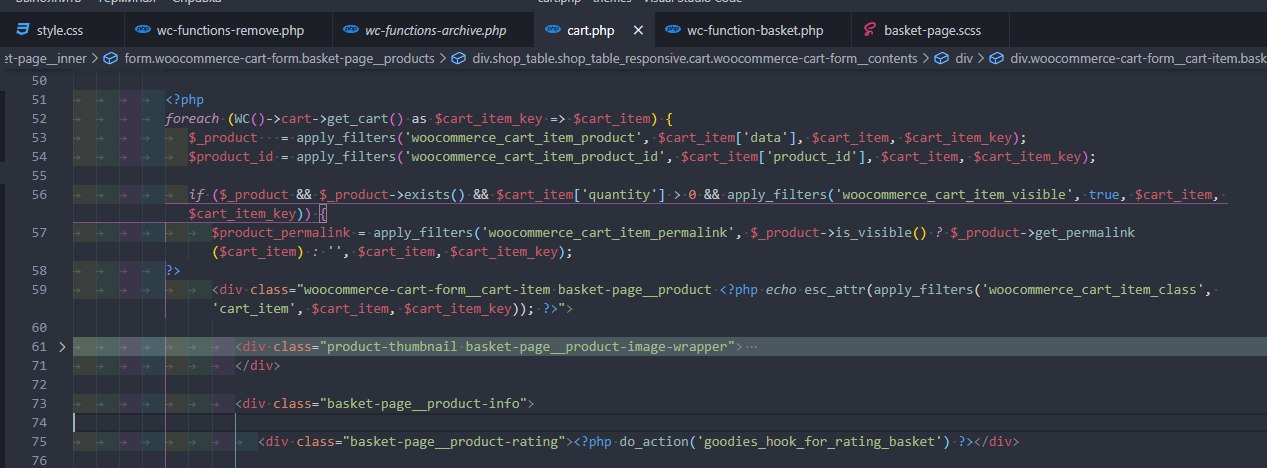Click the CSS file icon on style.css tab
The height and width of the screenshot is (468, 1267).
(x=21, y=31)
